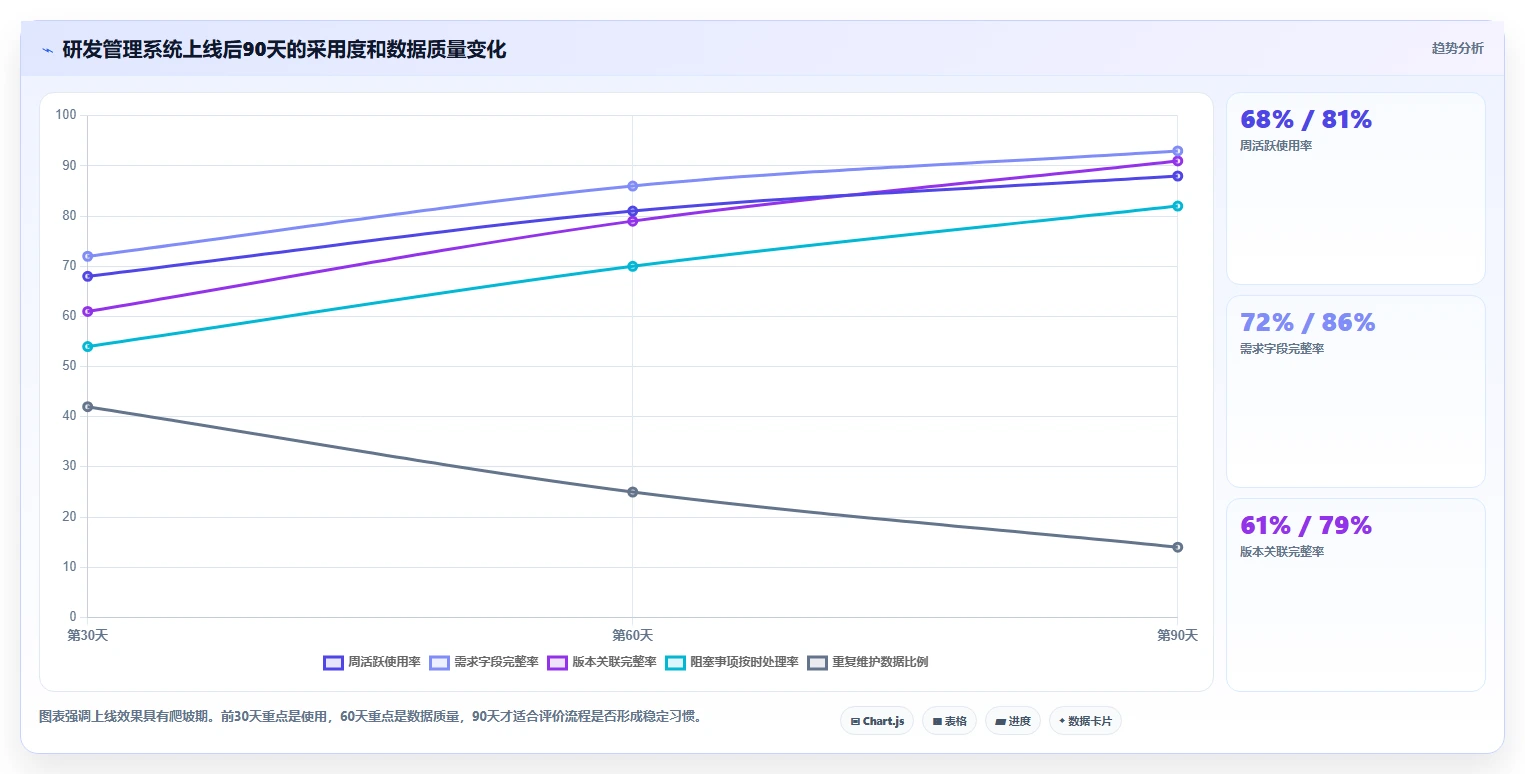Click the 需求字段完整率 point at 第30天
The width and height of the screenshot is (1525, 774).
point(87,256)
